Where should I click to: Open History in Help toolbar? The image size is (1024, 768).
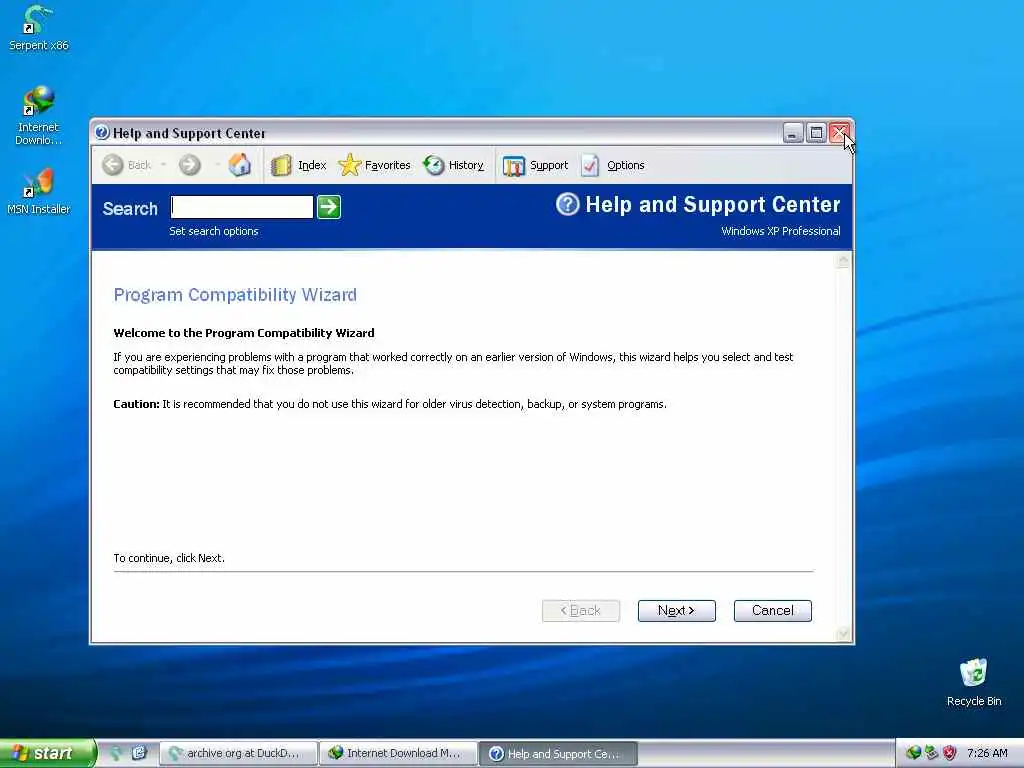(453, 165)
